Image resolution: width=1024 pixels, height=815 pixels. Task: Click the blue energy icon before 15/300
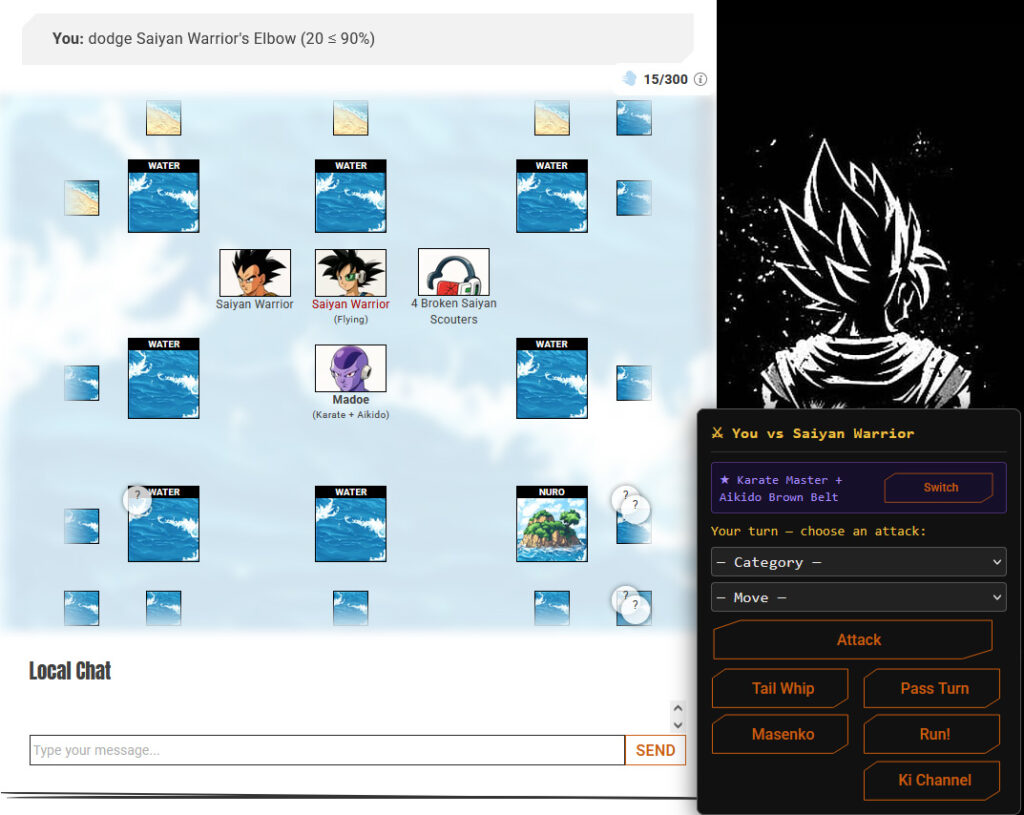pos(630,78)
